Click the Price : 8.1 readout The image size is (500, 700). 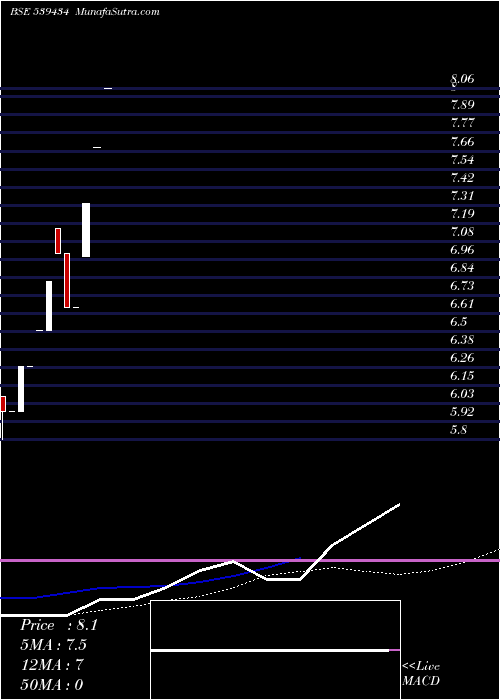point(58,625)
